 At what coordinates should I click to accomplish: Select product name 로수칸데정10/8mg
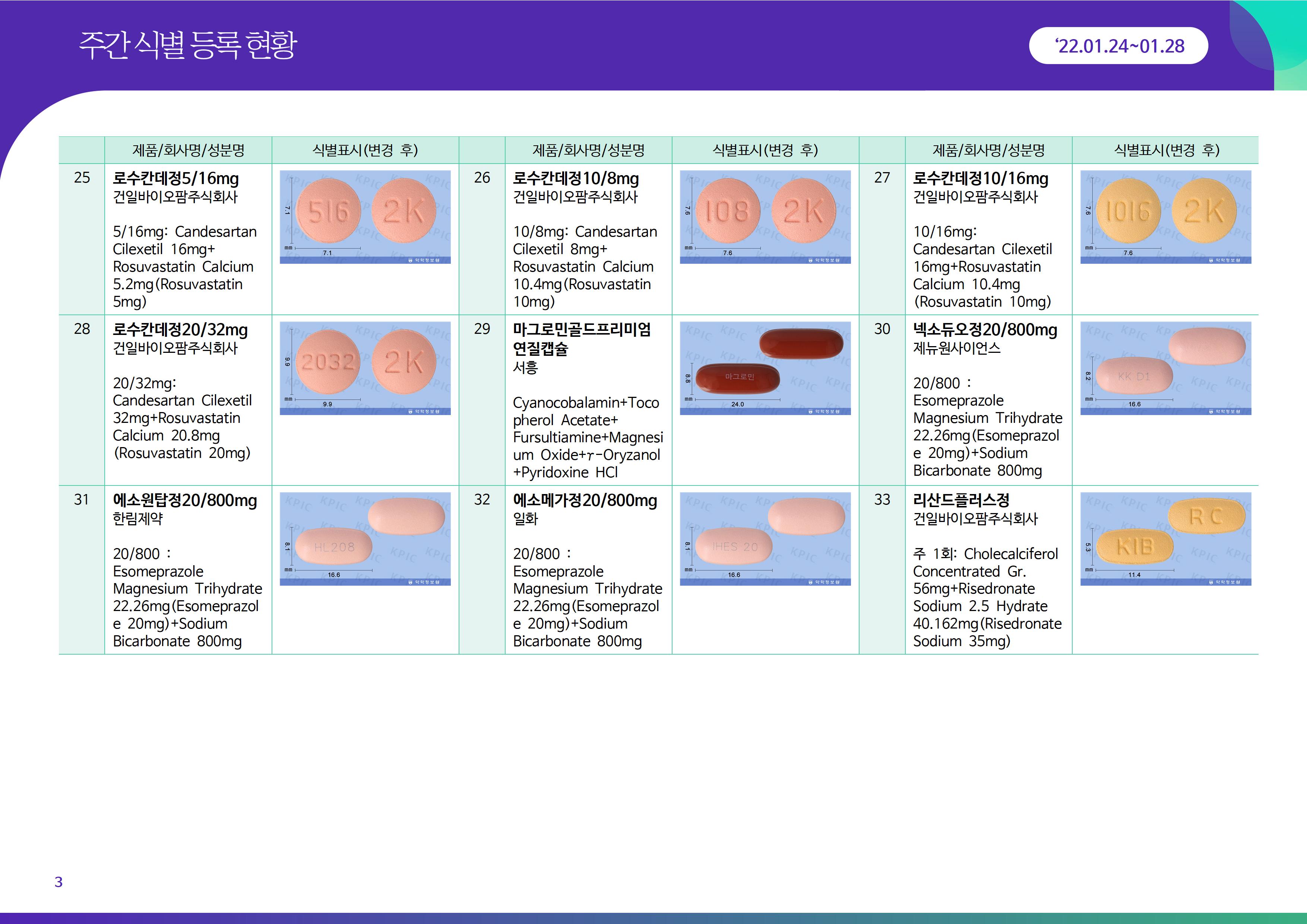pos(576,179)
